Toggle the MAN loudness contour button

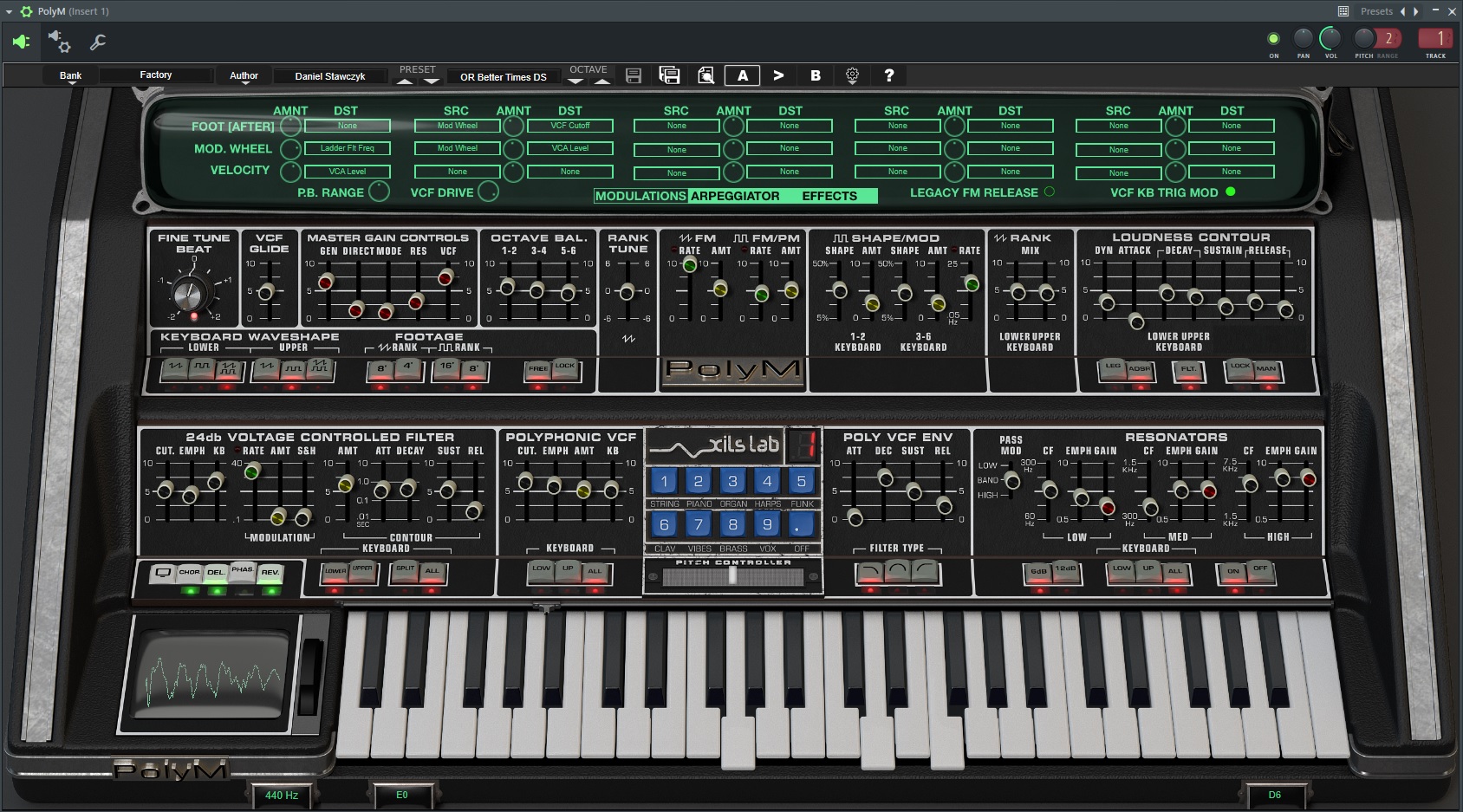coord(1266,371)
